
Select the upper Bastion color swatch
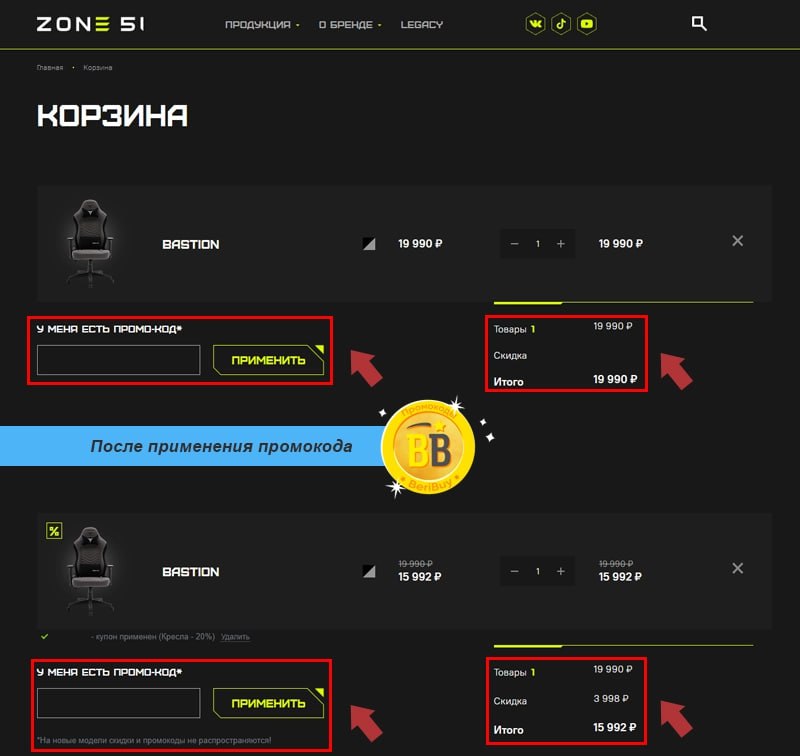tap(369, 243)
